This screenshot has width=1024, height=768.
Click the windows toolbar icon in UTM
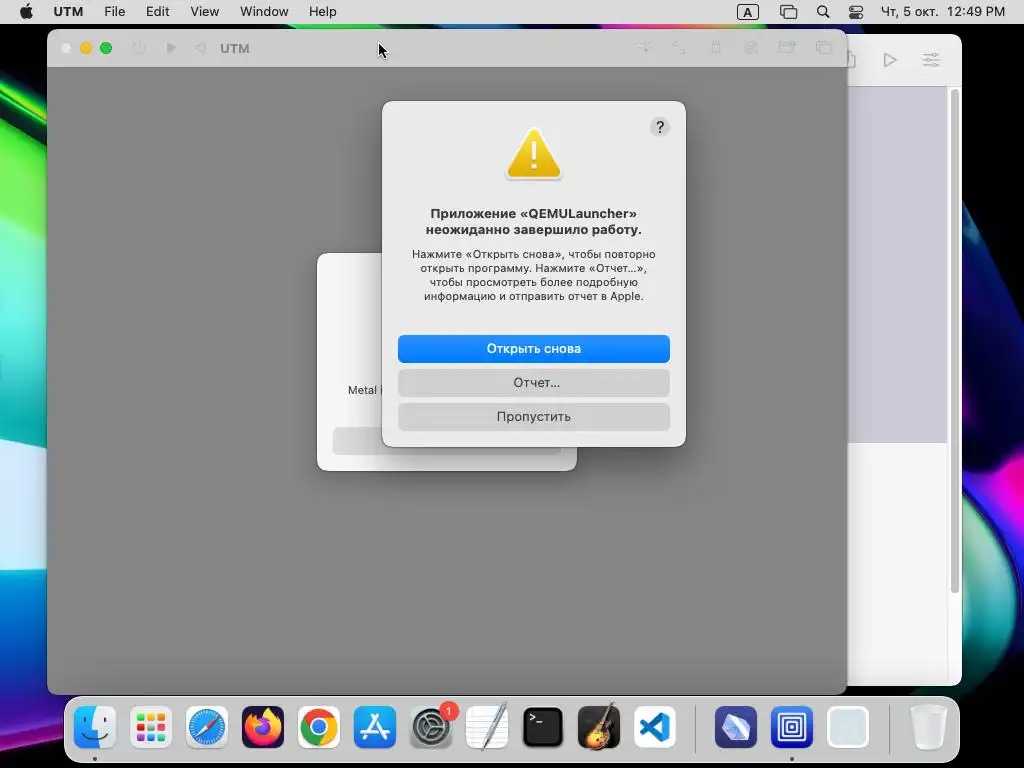point(824,47)
